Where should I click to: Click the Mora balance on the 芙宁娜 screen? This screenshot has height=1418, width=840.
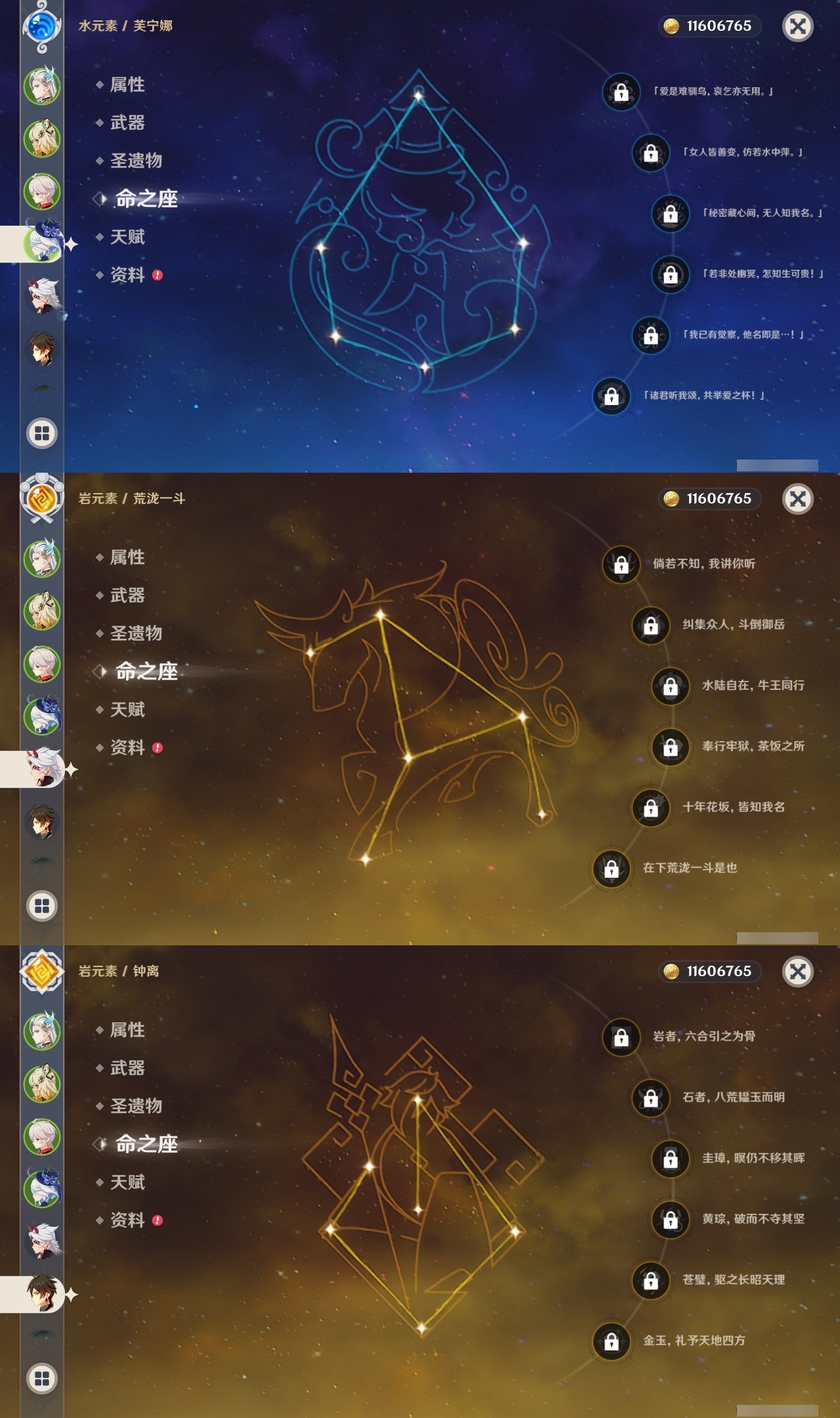coord(709,26)
